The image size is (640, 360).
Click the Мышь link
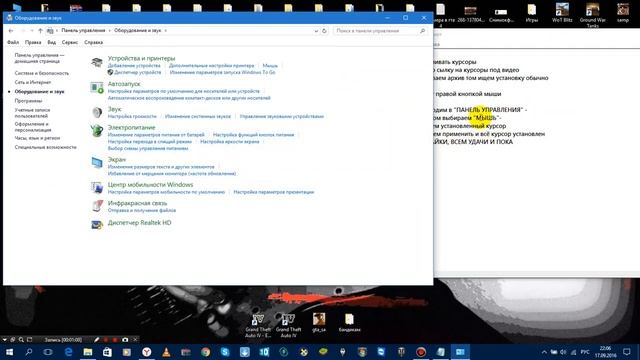[270, 66]
